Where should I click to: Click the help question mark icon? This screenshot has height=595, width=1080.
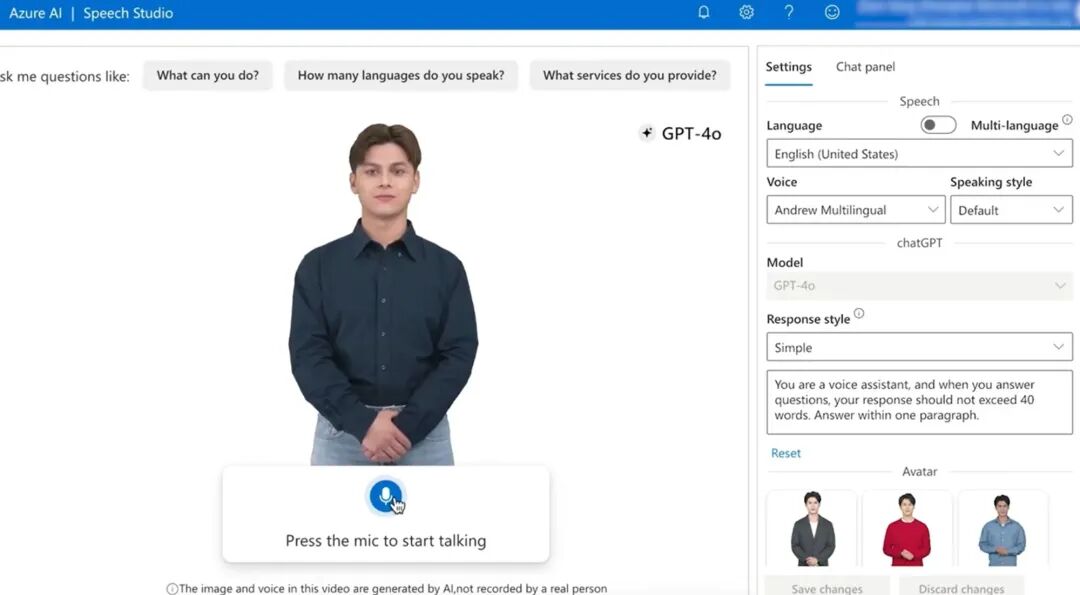[789, 12]
